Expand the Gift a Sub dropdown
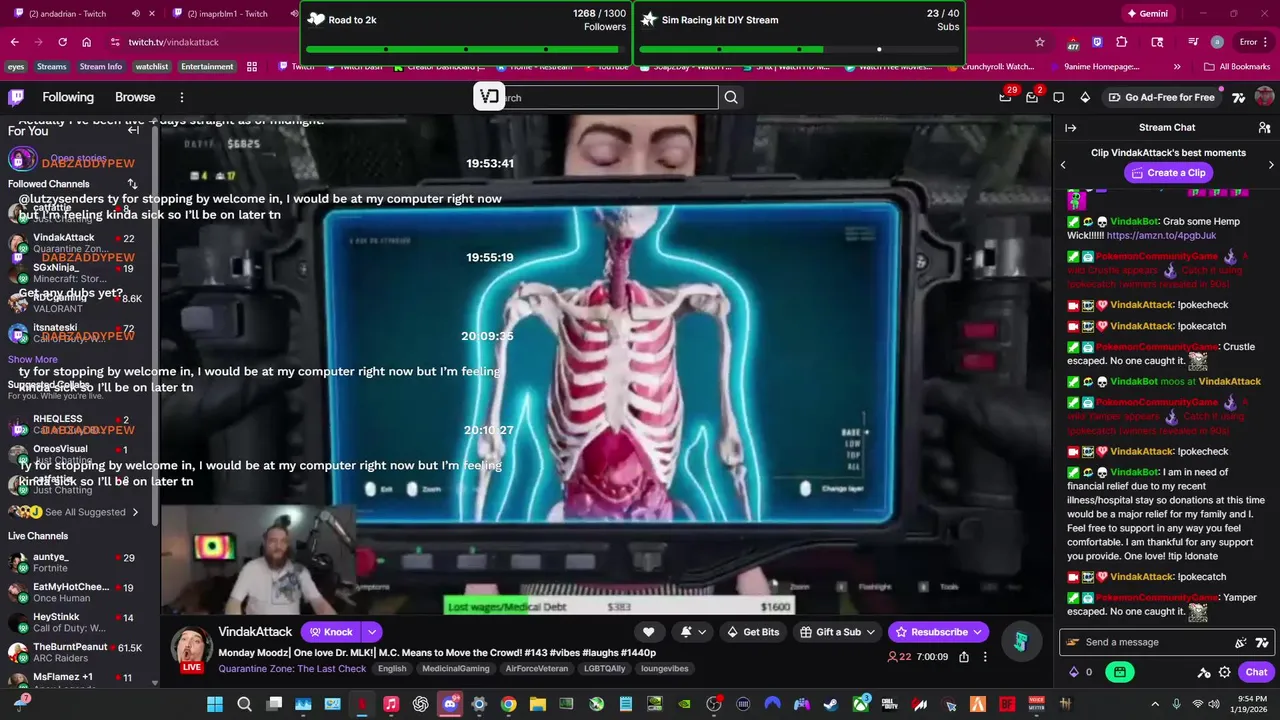 pos(870,632)
